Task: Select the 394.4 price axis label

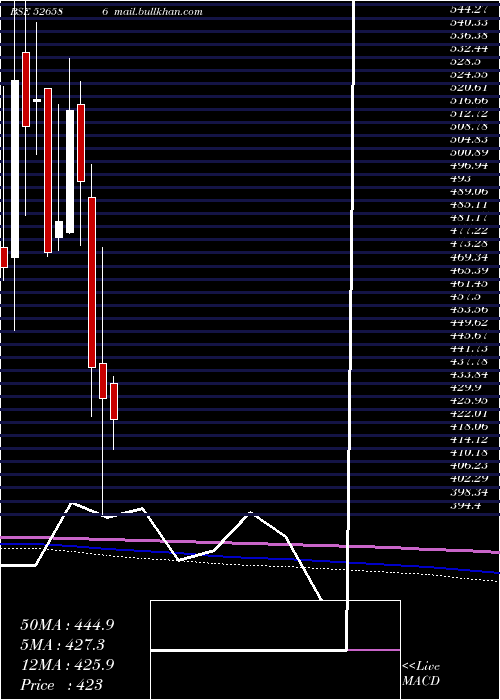Action: click(x=465, y=505)
